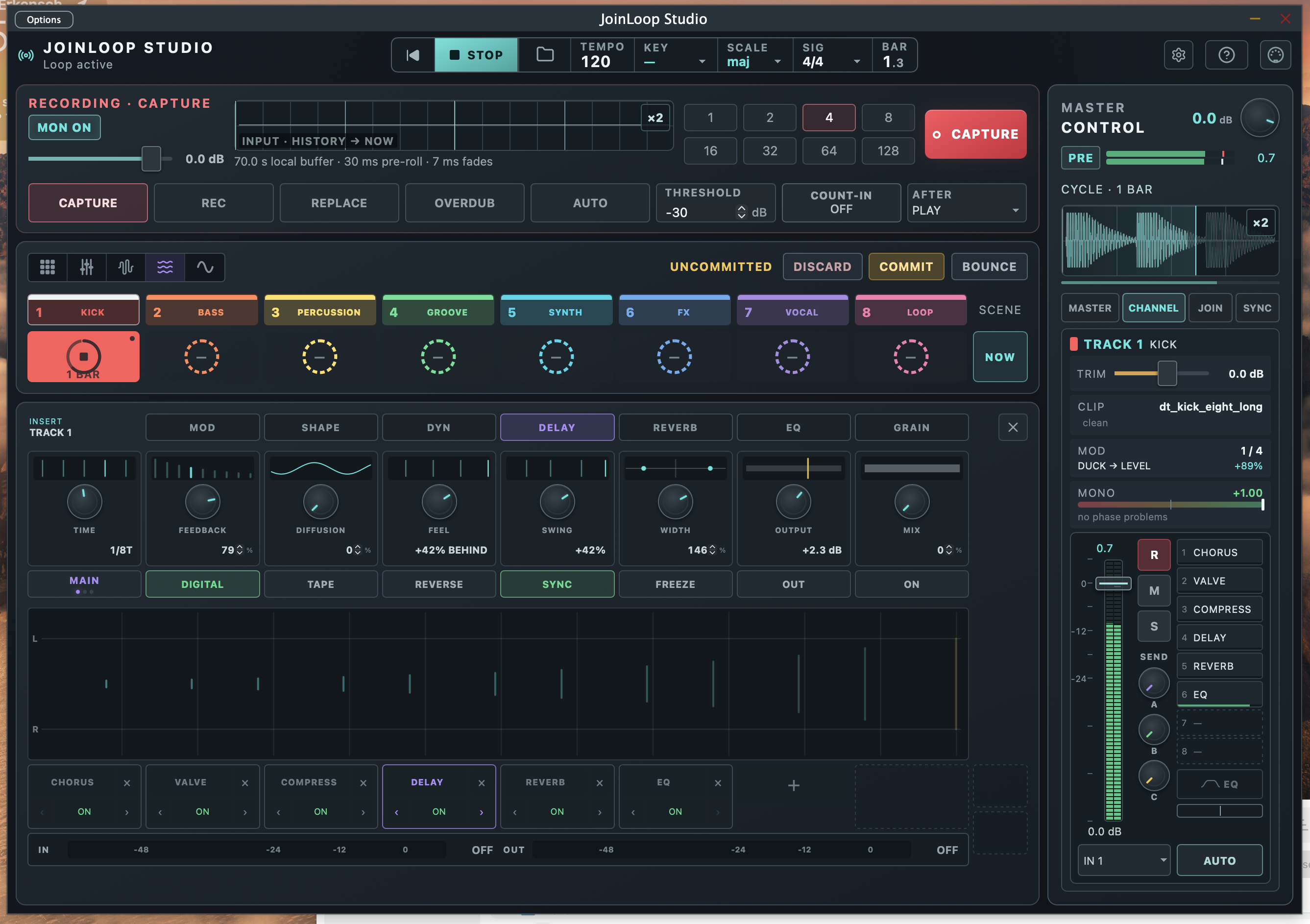
Task: Click the red CAPTURE button
Action: 976,134
